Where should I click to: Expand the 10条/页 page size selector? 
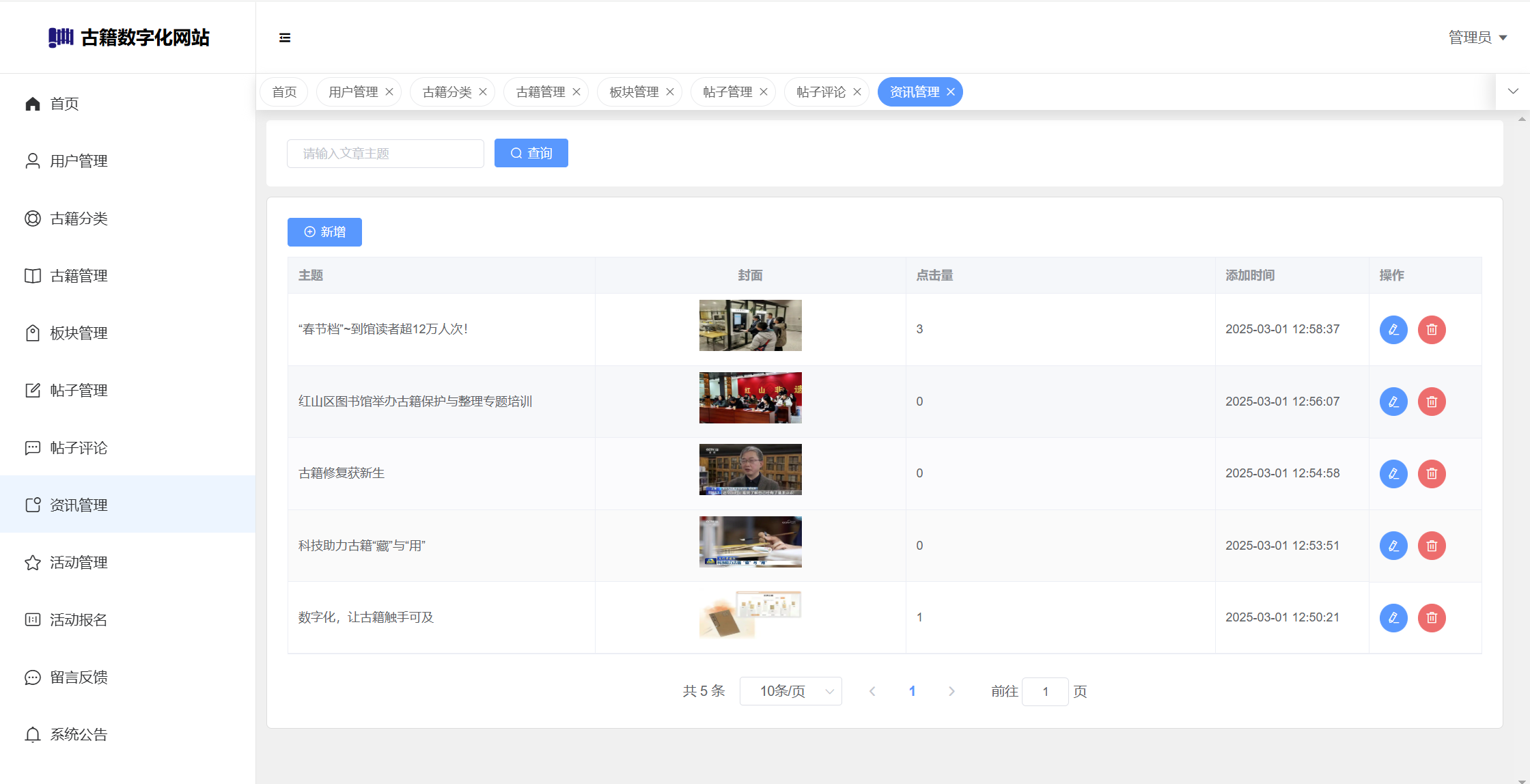(x=790, y=691)
